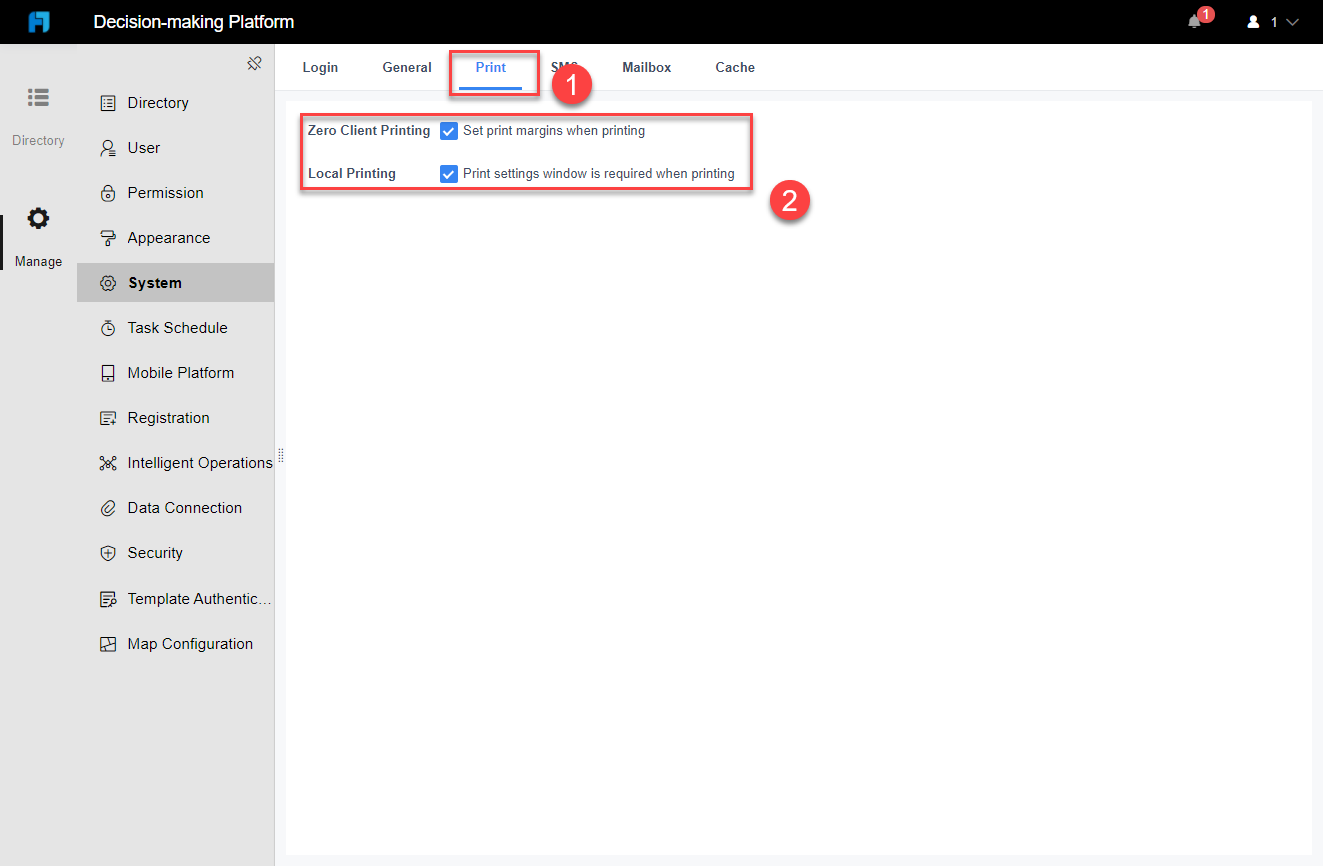The height and width of the screenshot is (866, 1323).
Task: Open the Manage gear icon in sidebar
Action: 38,218
